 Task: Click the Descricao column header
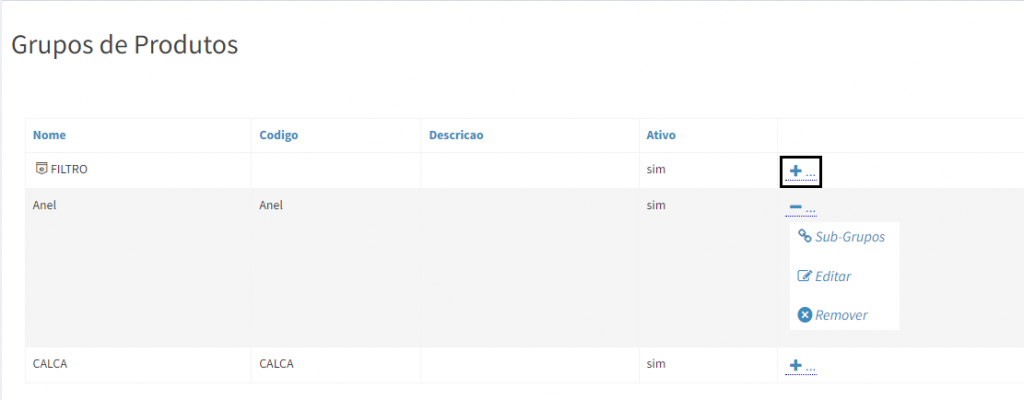point(456,135)
